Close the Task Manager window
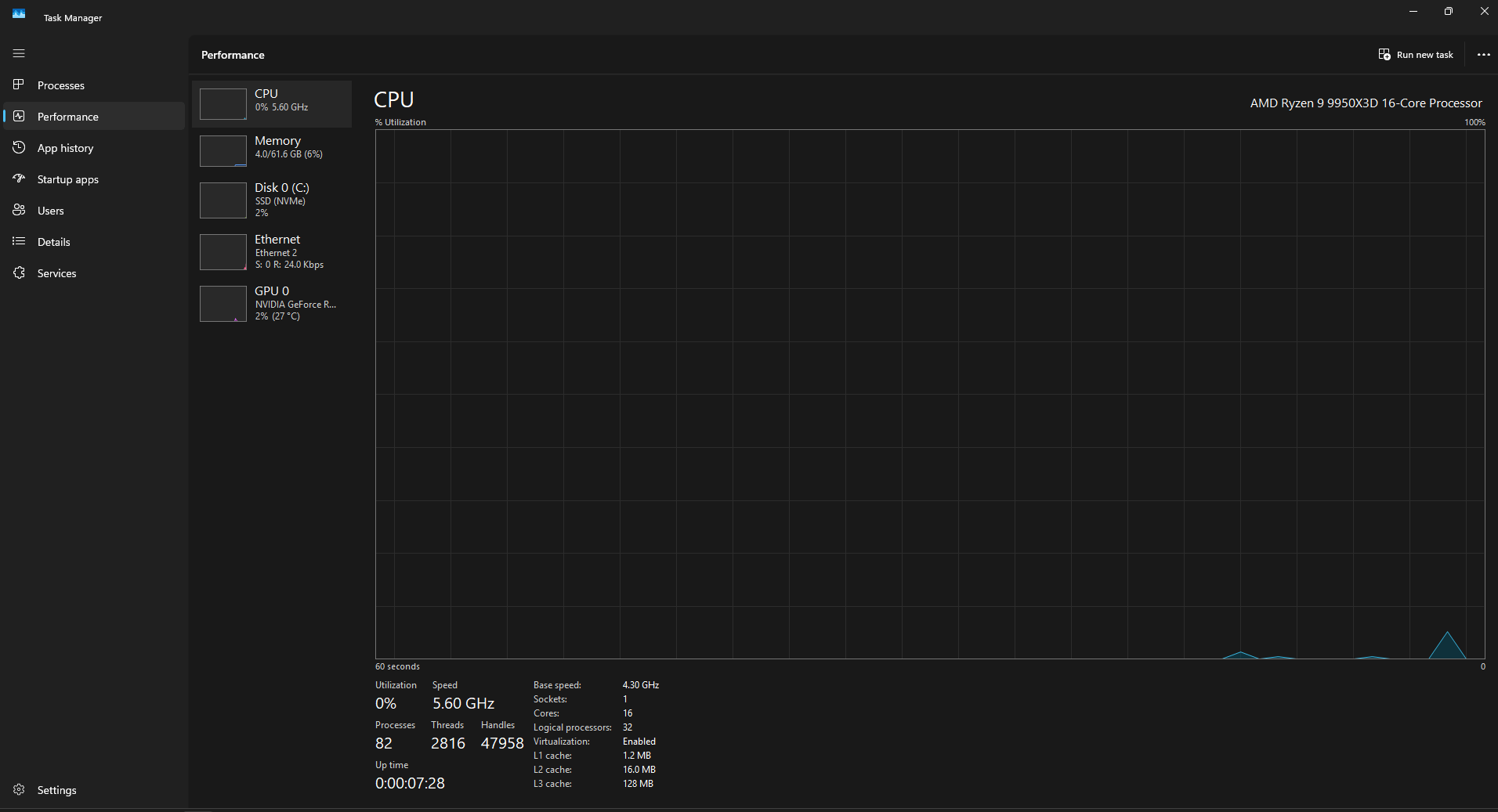The width and height of the screenshot is (1498, 812). 1484,11
